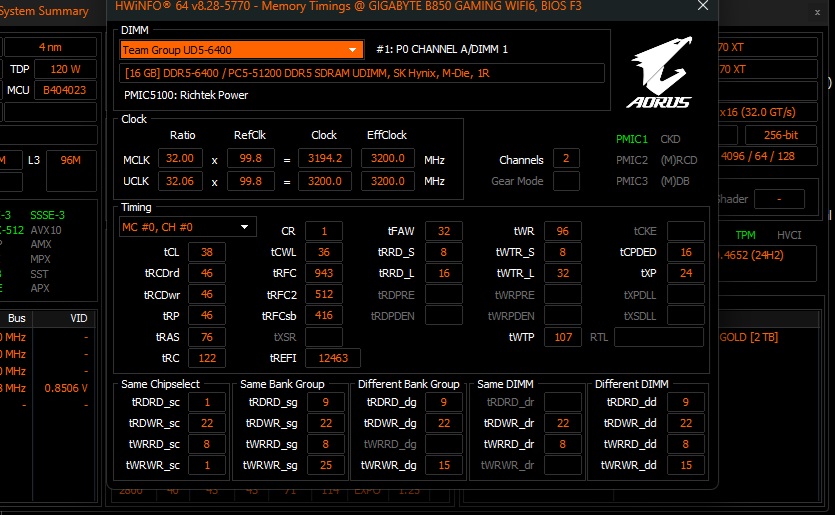Click the MCLK ratio value 32.00
835x515 pixels.
click(180, 159)
